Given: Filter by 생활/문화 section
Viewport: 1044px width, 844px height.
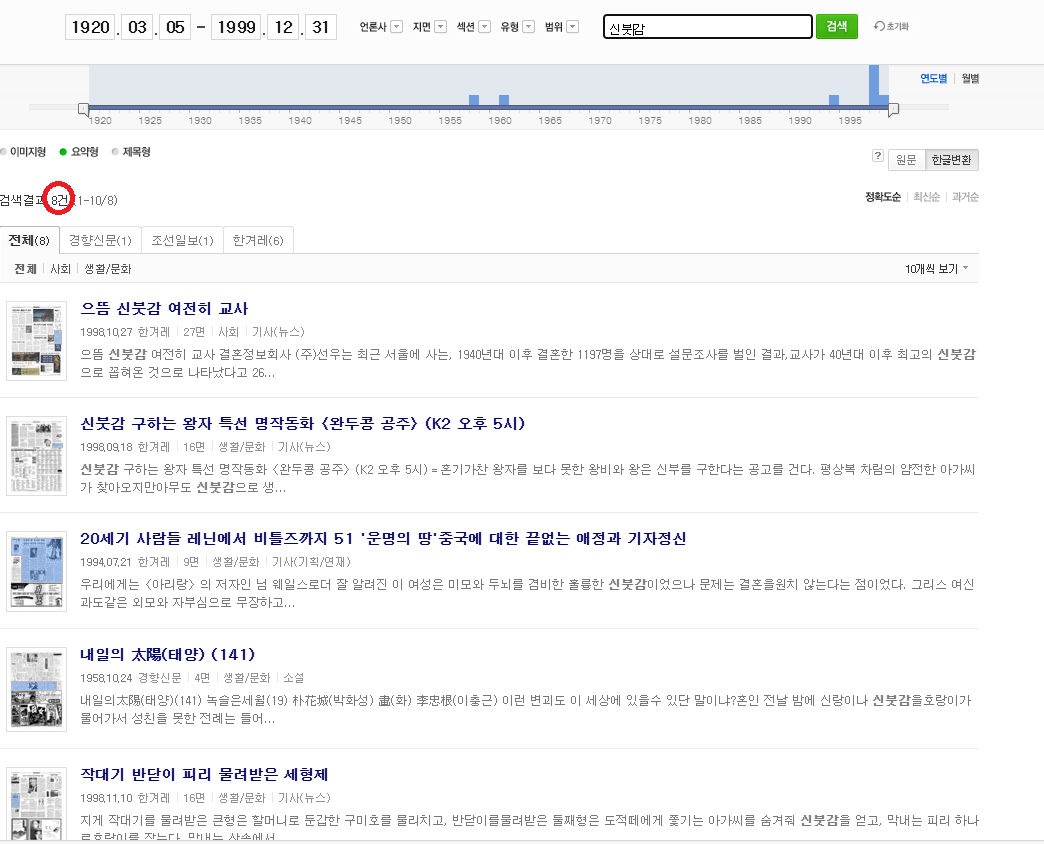Looking at the screenshot, I should coord(108,269).
